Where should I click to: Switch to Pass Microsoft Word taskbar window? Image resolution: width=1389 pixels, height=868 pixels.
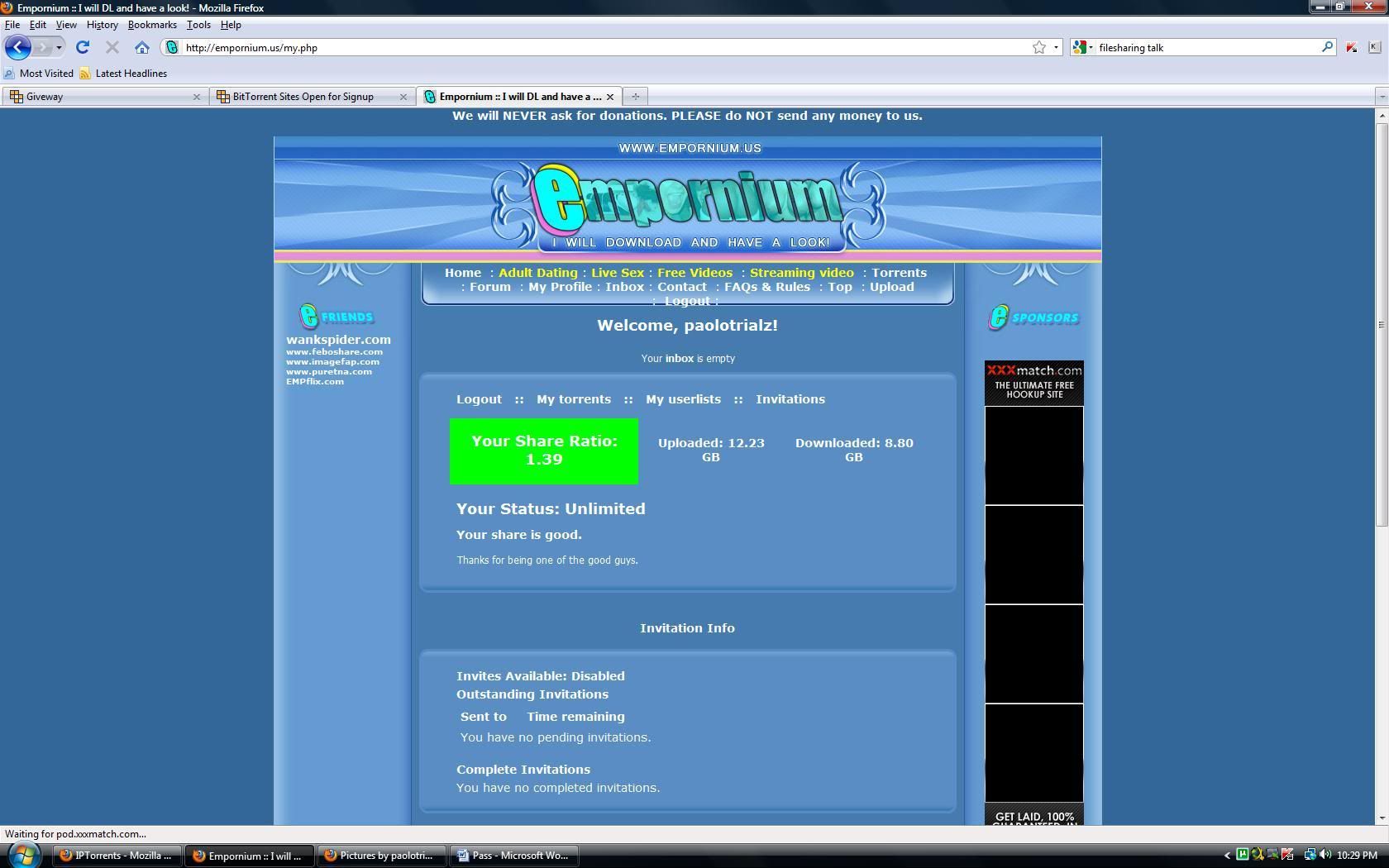(514, 856)
